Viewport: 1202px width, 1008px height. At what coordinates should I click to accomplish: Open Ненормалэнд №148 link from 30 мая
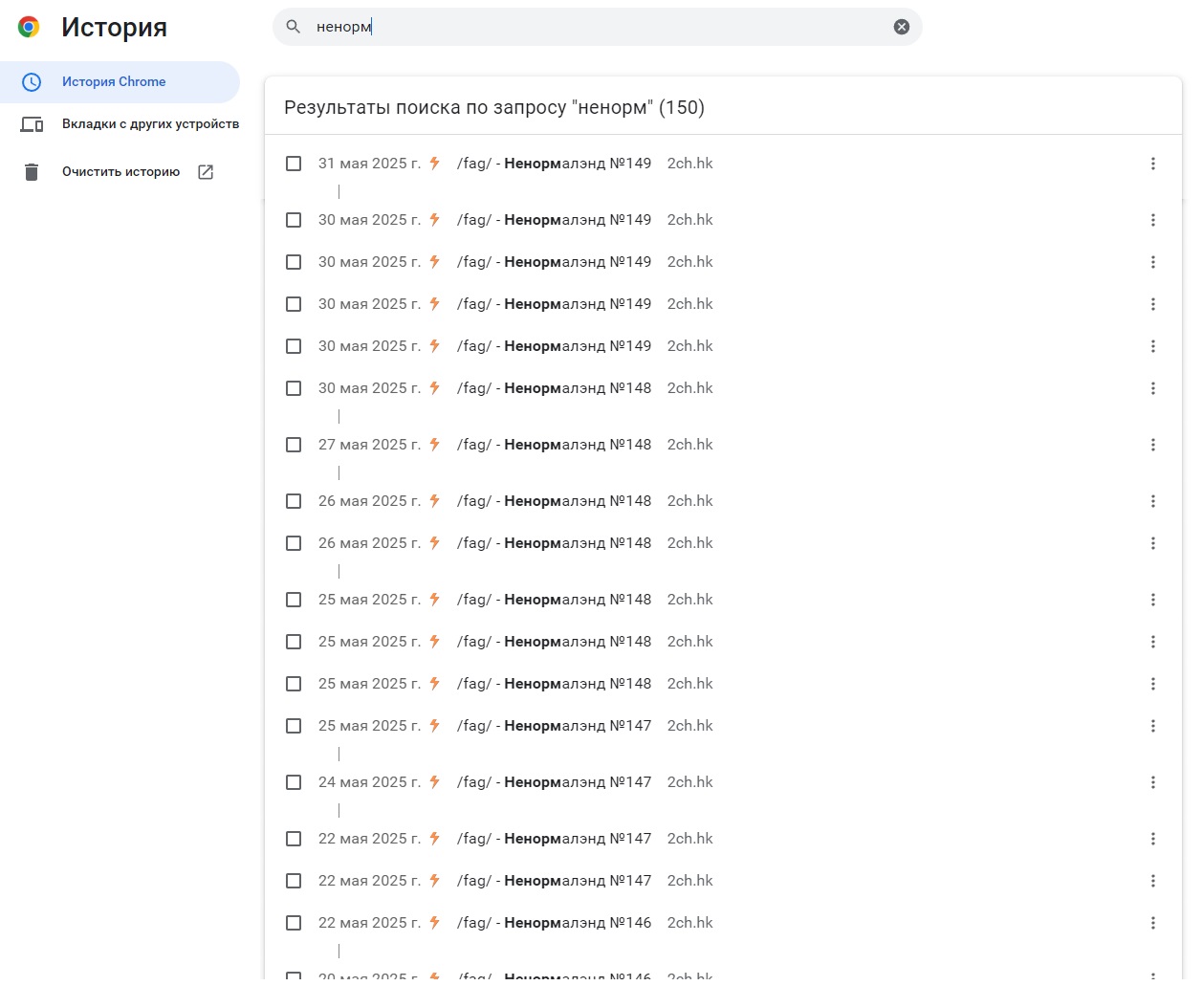click(x=554, y=388)
